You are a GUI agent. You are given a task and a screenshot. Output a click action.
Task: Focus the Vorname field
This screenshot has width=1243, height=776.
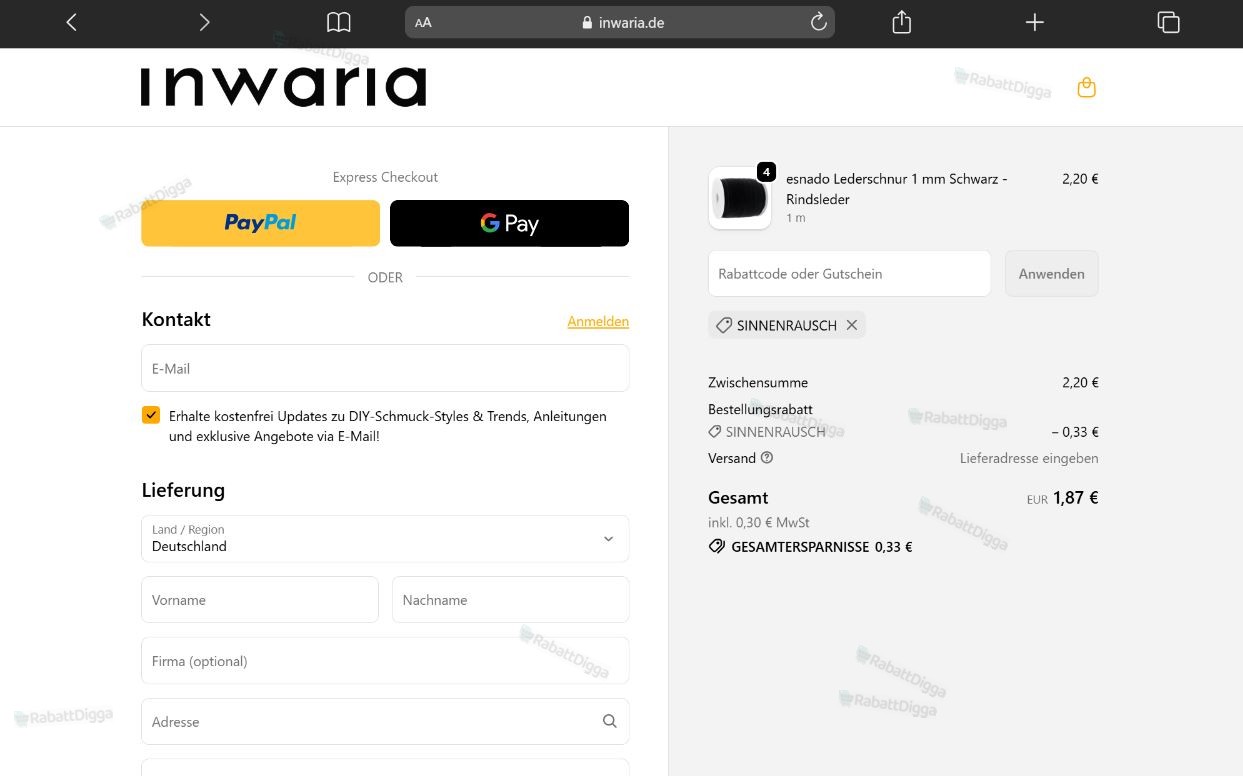[x=260, y=600]
